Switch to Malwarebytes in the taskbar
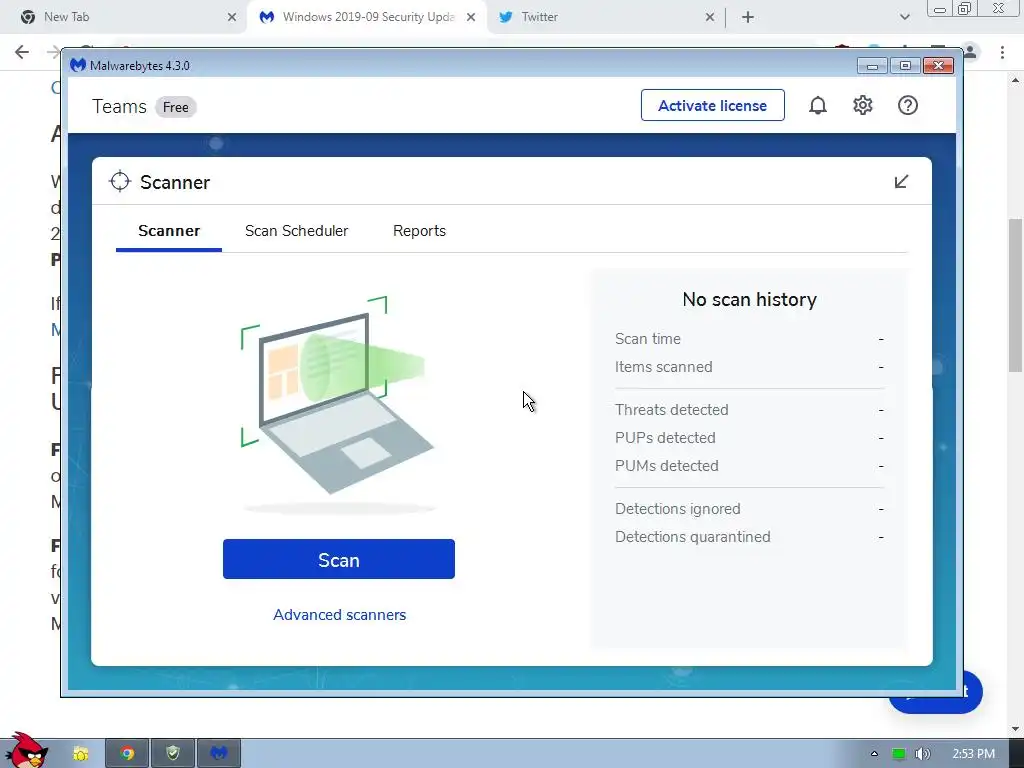Image resolution: width=1024 pixels, height=768 pixels. point(219,754)
